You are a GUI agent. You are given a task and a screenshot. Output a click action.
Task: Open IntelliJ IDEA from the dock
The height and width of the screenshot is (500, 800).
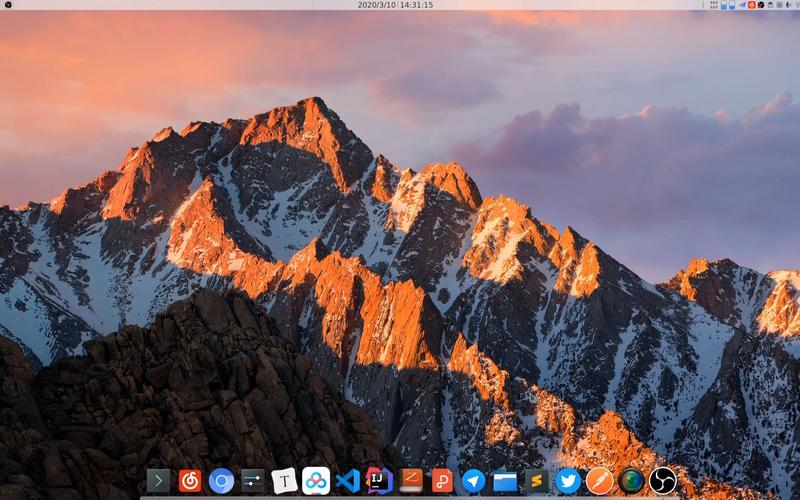[379, 481]
